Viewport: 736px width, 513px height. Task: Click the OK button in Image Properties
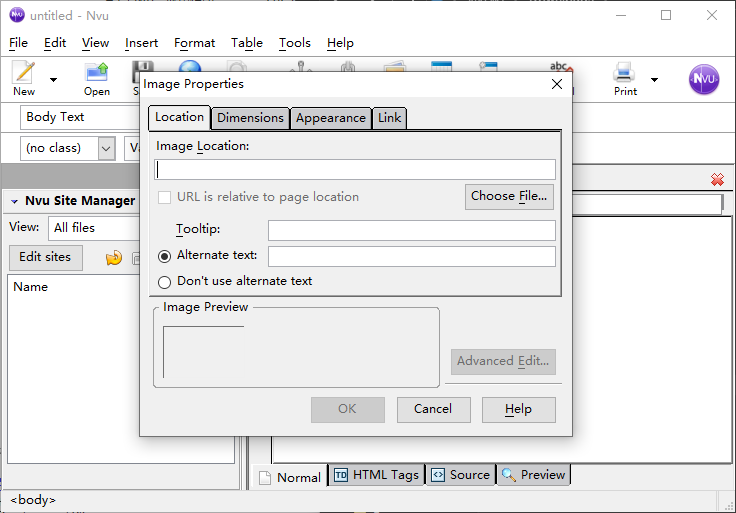coord(347,409)
